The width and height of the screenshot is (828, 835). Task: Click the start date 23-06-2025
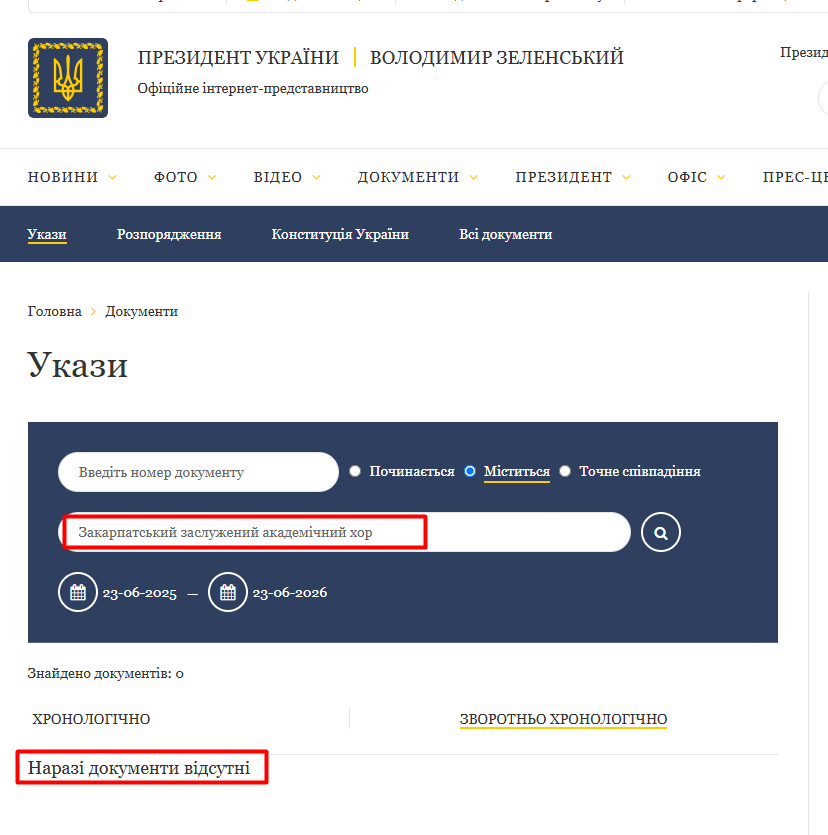140,593
